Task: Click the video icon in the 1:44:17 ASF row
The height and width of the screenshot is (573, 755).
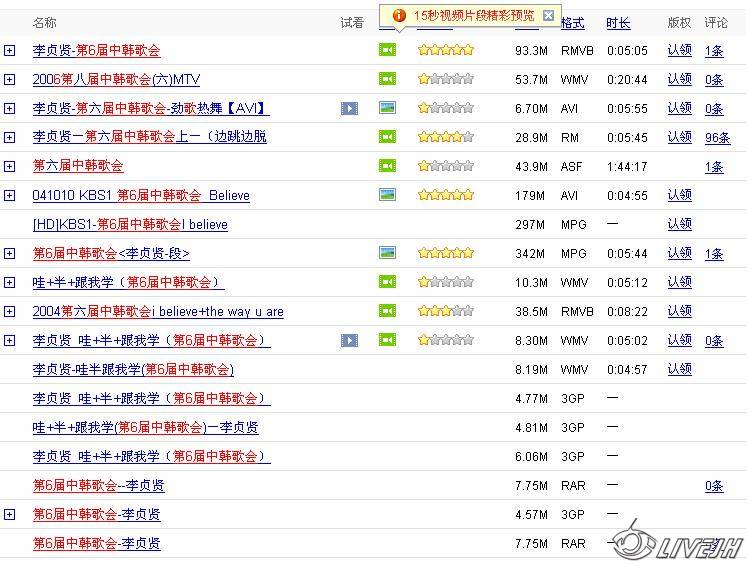Action: tap(387, 166)
